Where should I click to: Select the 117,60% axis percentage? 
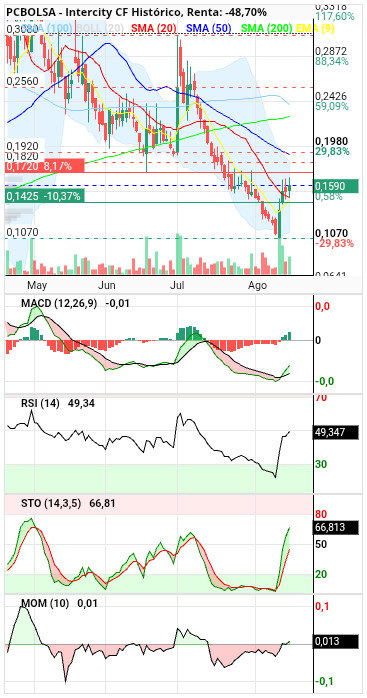click(335, 16)
